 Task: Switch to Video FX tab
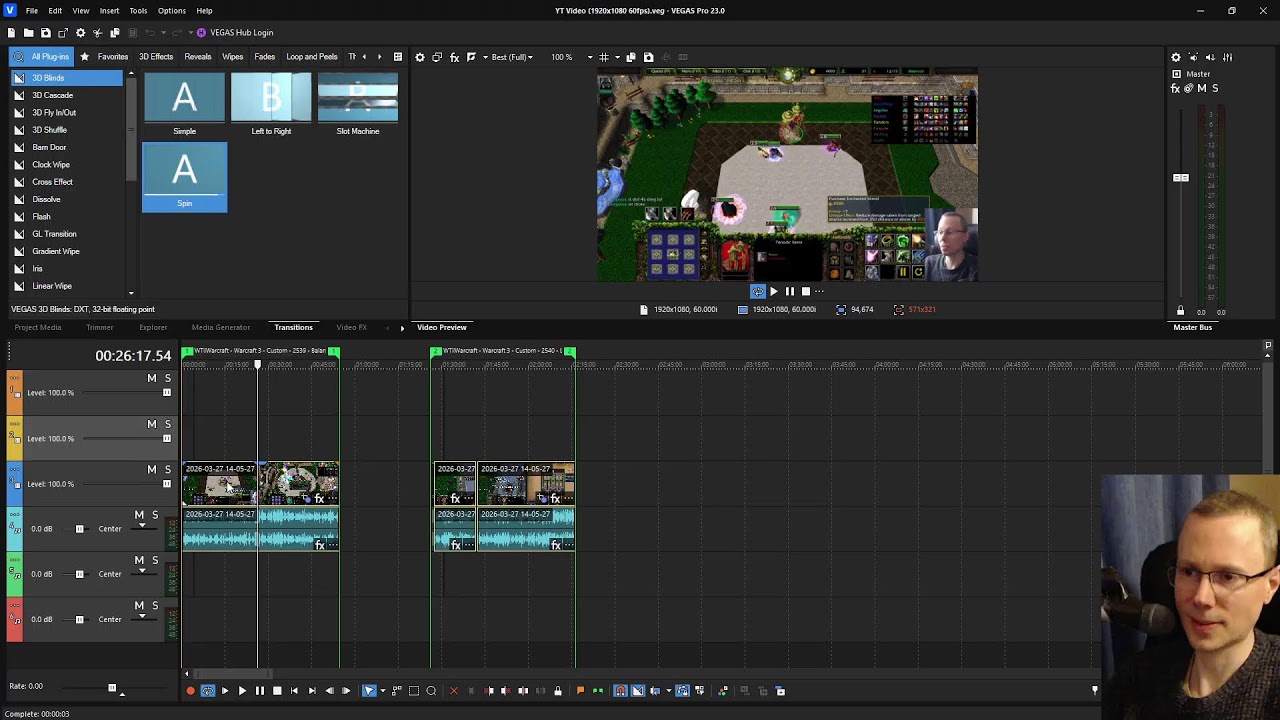pos(351,327)
